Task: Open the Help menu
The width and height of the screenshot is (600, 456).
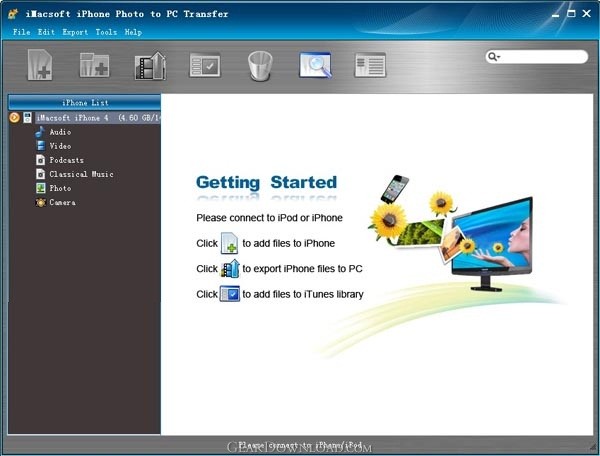Action: pyautogui.click(x=133, y=32)
